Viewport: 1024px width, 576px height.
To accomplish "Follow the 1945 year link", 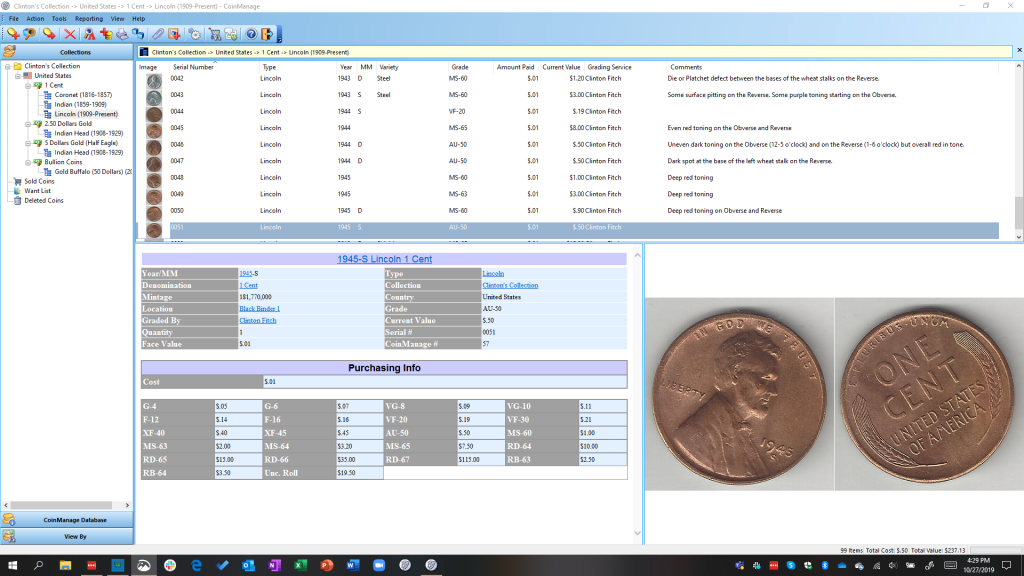I will pyautogui.click(x=246, y=274).
